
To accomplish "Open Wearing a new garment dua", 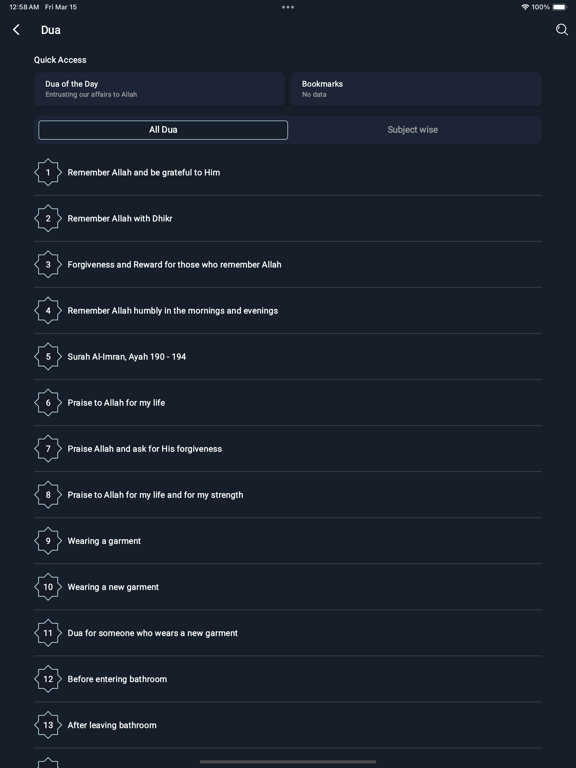I will pyautogui.click(x=288, y=587).
